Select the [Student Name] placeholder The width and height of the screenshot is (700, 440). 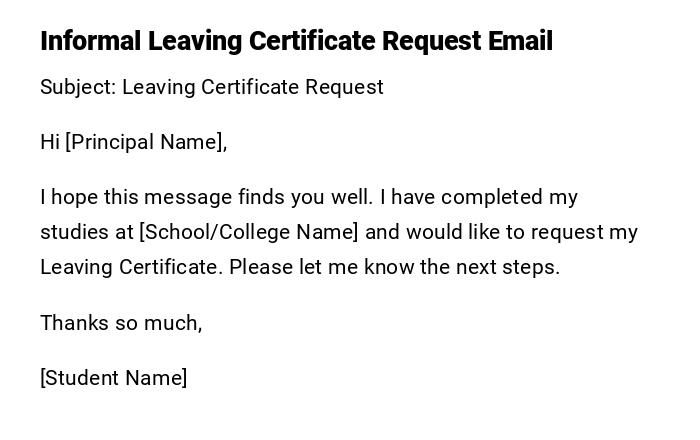(x=114, y=378)
